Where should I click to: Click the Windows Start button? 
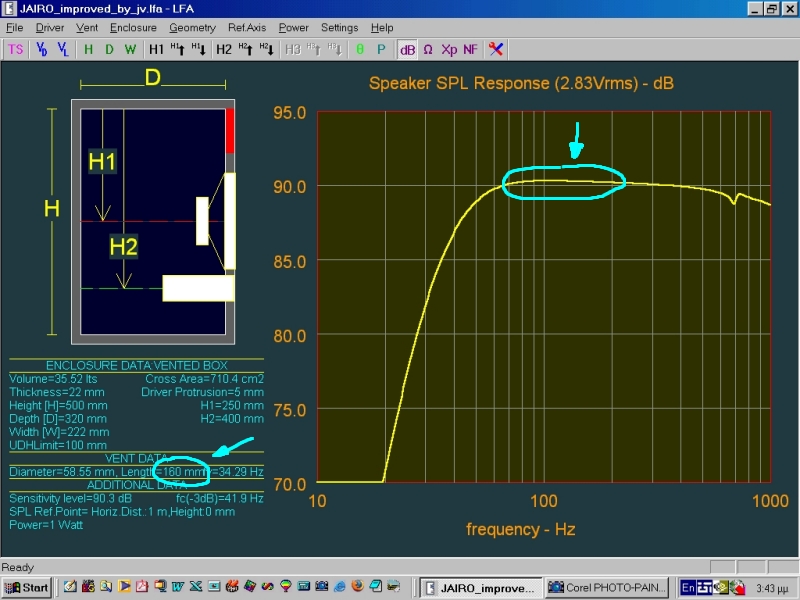27,588
